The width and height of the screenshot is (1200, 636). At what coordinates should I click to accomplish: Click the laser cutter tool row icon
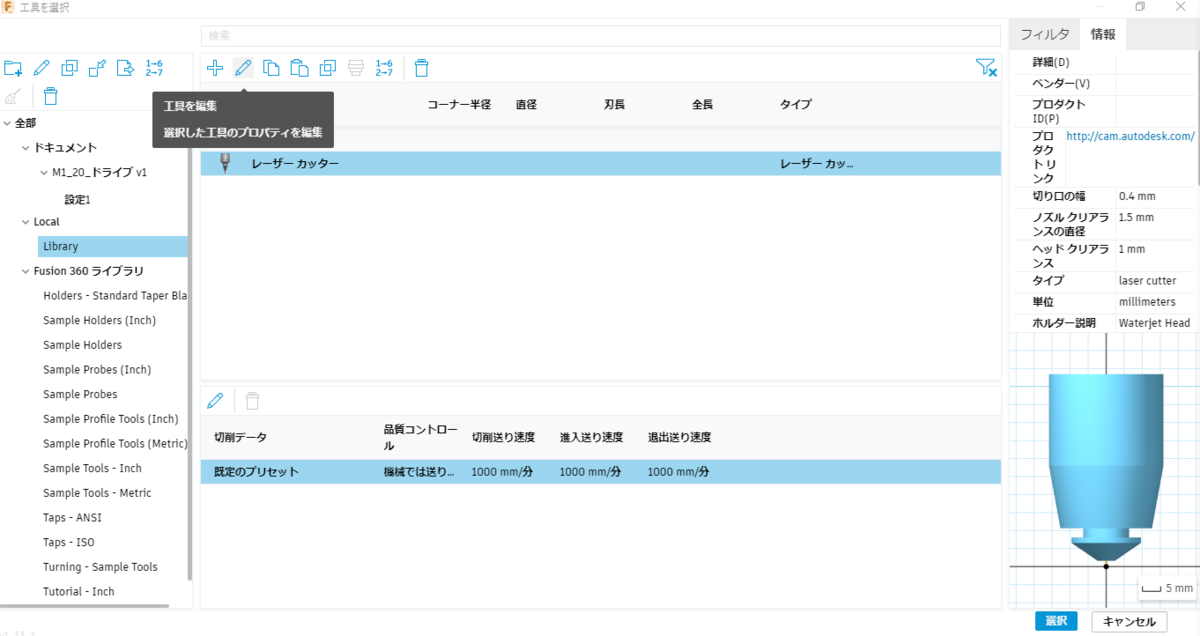[225, 163]
